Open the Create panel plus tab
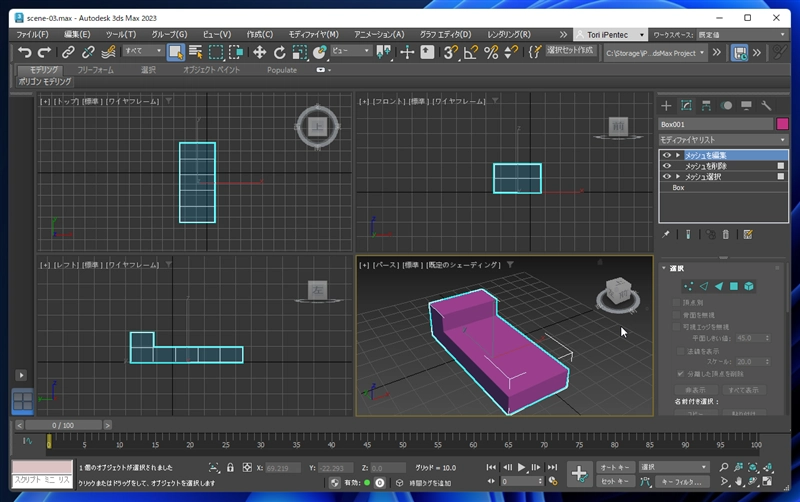This screenshot has width=800, height=502. click(x=666, y=106)
